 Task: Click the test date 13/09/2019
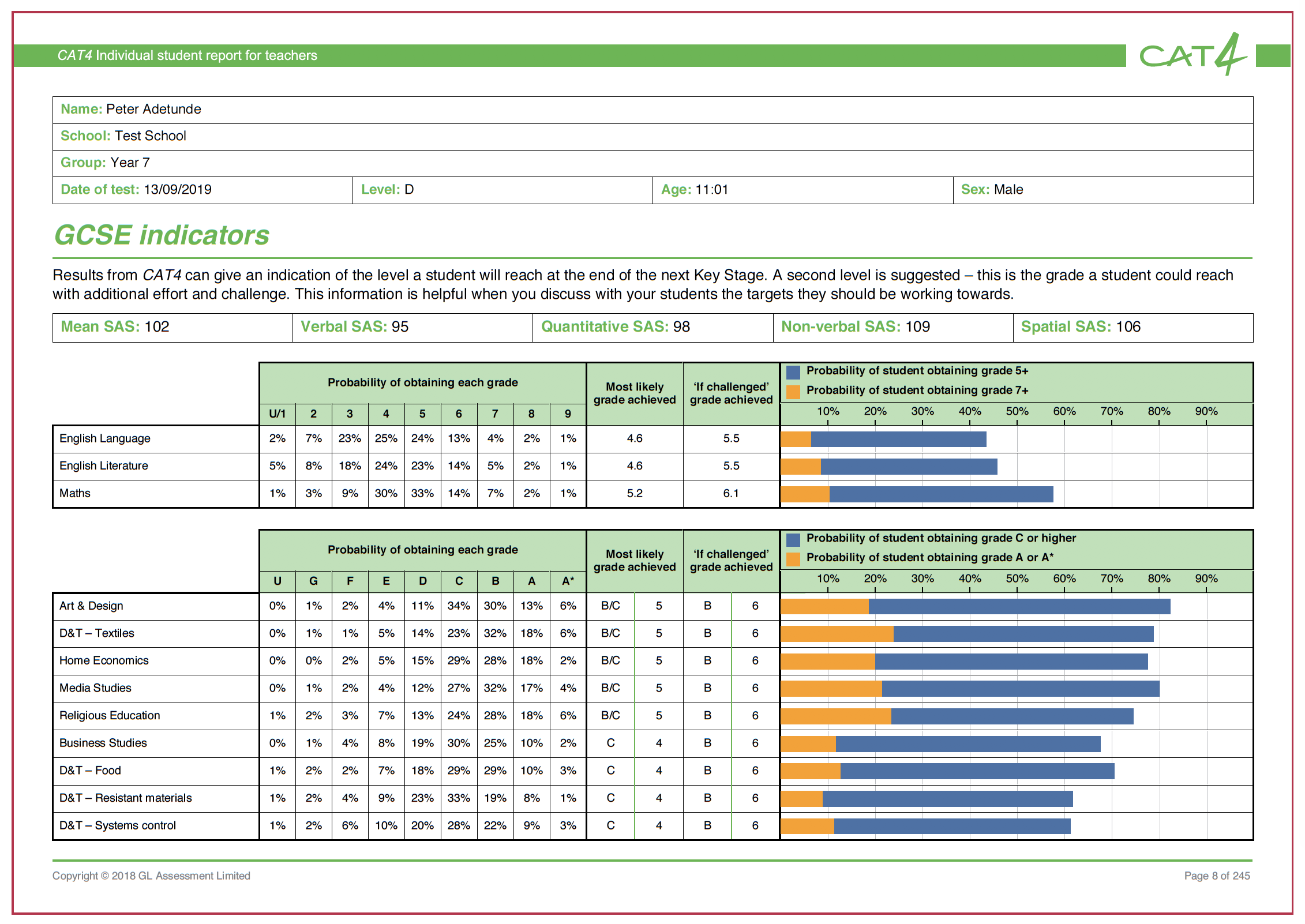point(178,190)
